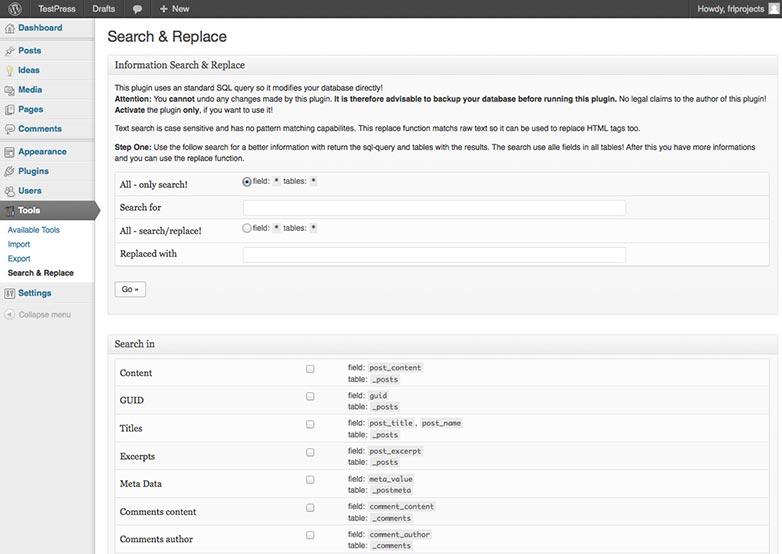
Task: Open the Available Tools link
Action: point(34,230)
